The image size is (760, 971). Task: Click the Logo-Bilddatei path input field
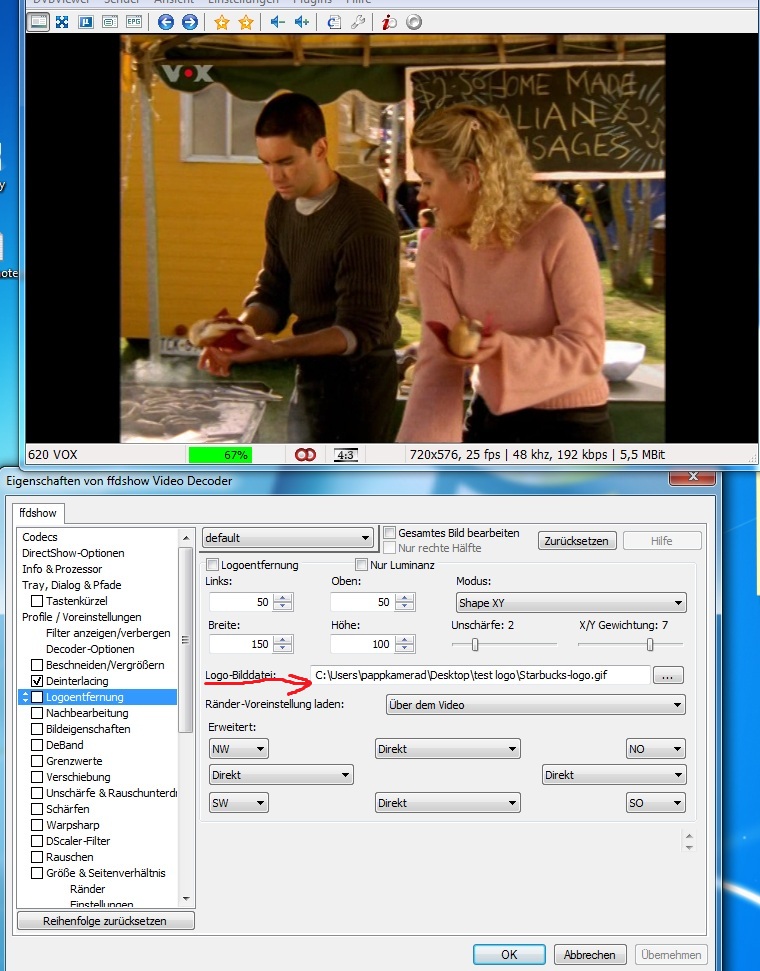pyautogui.click(x=481, y=676)
